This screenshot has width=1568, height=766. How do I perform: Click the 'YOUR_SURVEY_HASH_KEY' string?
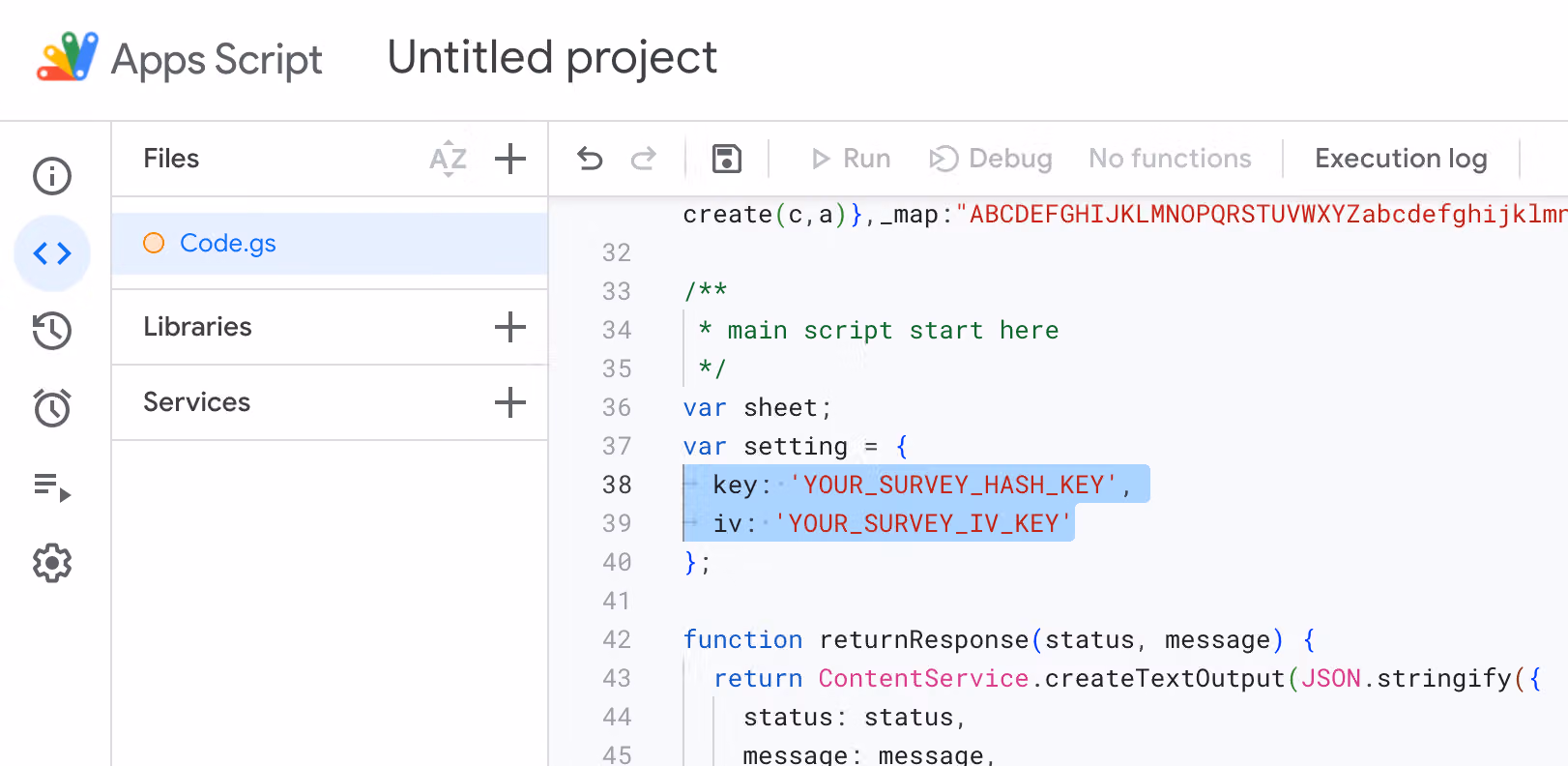coord(953,485)
